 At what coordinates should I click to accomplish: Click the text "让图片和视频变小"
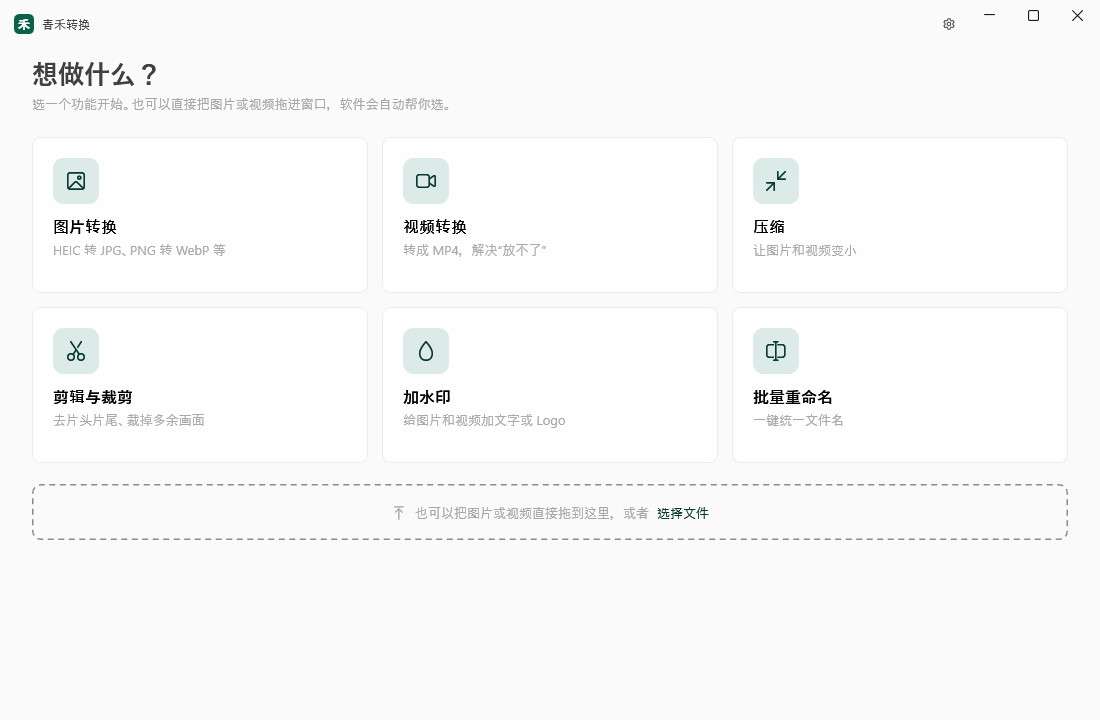(x=805, y=251)
